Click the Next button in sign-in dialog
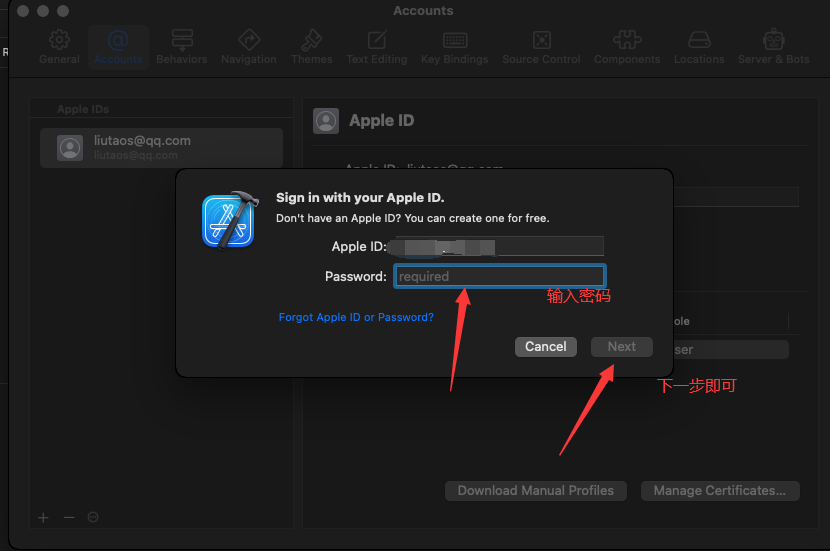This screenshot has height=551, width=830. point(622,347)
